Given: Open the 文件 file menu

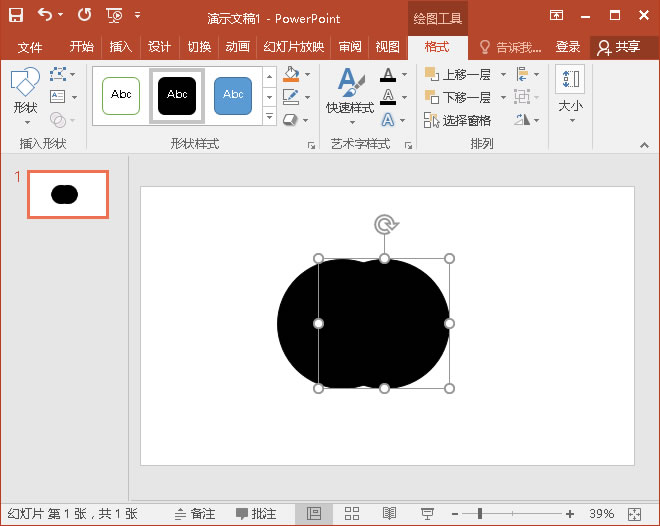Looking at the screenshot, I should click(30, 47).
